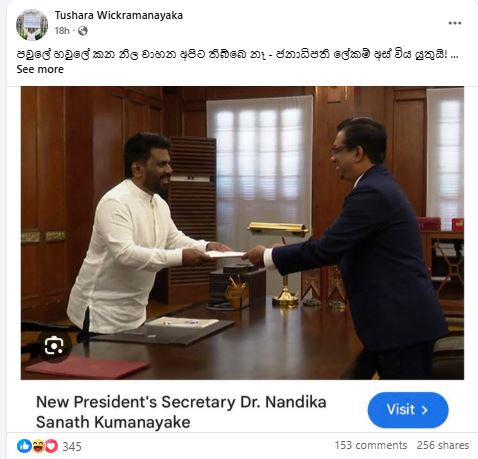The width and height of the screenshot is (478, 459).
Task: Click the blue thumbs-up Like reaction icon
Action: coord(24,446)
